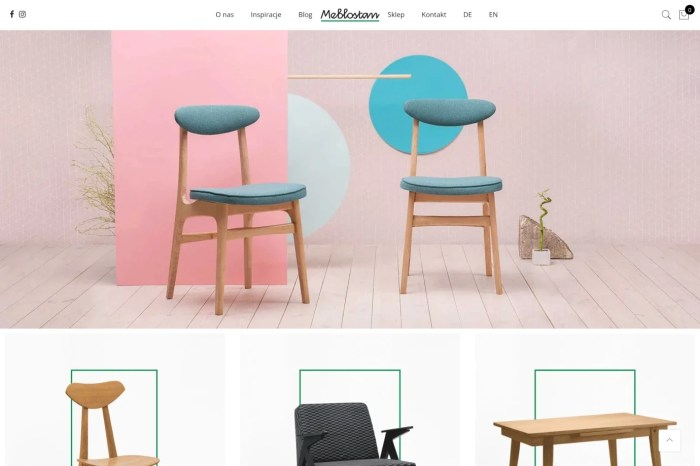Click the right turquoise chair in banner
Image resolution: width=700 pixels, height=466 pixels.
451,196
